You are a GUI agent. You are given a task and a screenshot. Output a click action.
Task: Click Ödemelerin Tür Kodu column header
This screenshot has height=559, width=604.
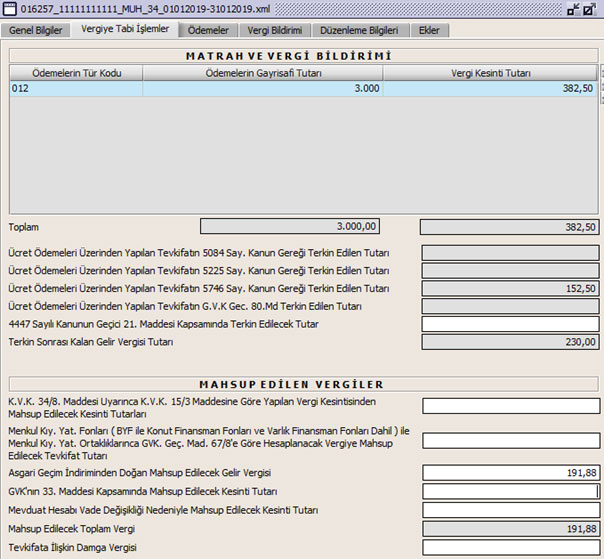(x=76, y=73)
